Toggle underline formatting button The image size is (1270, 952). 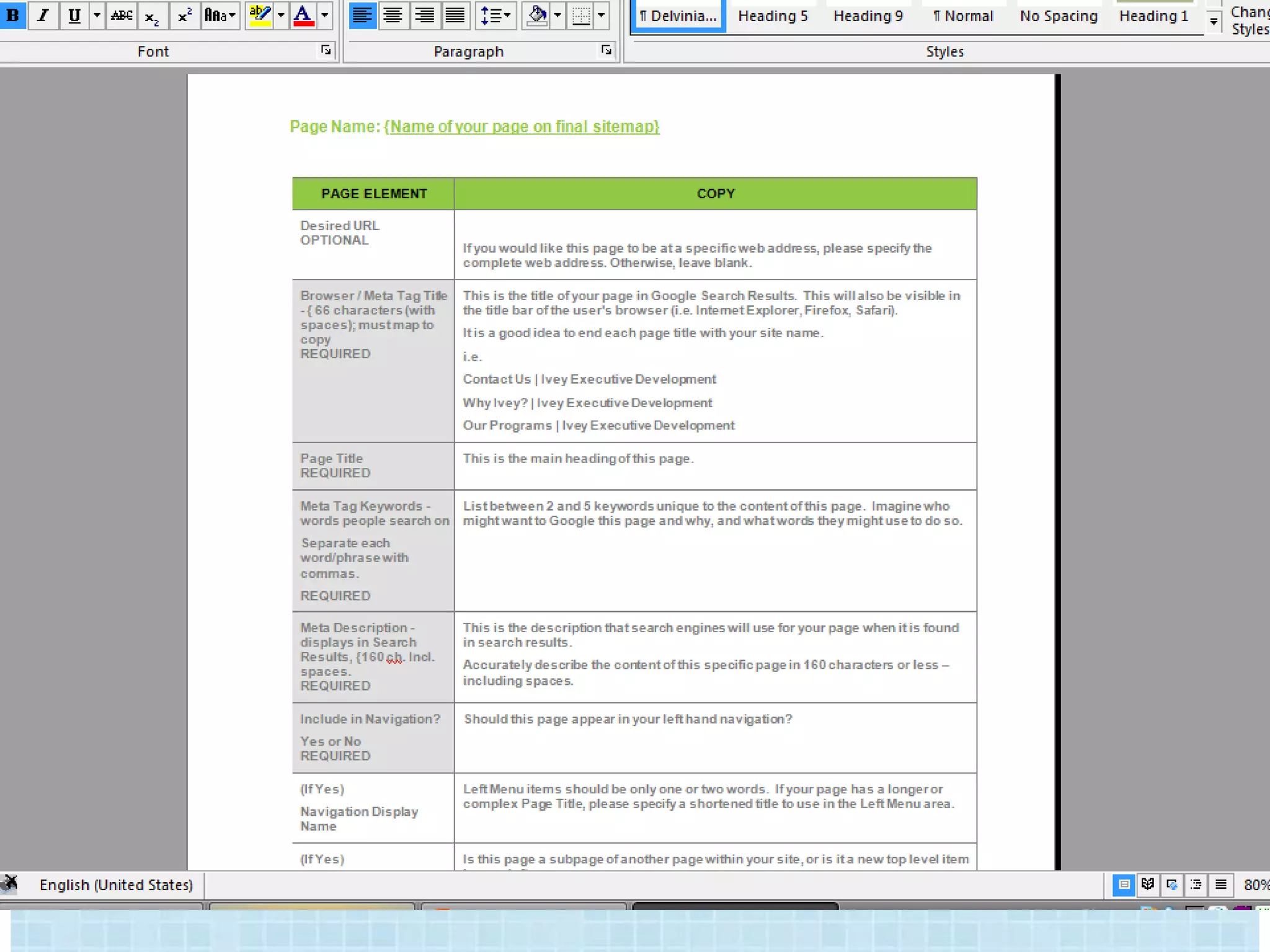pyautogui.click(x=74, y=15)
